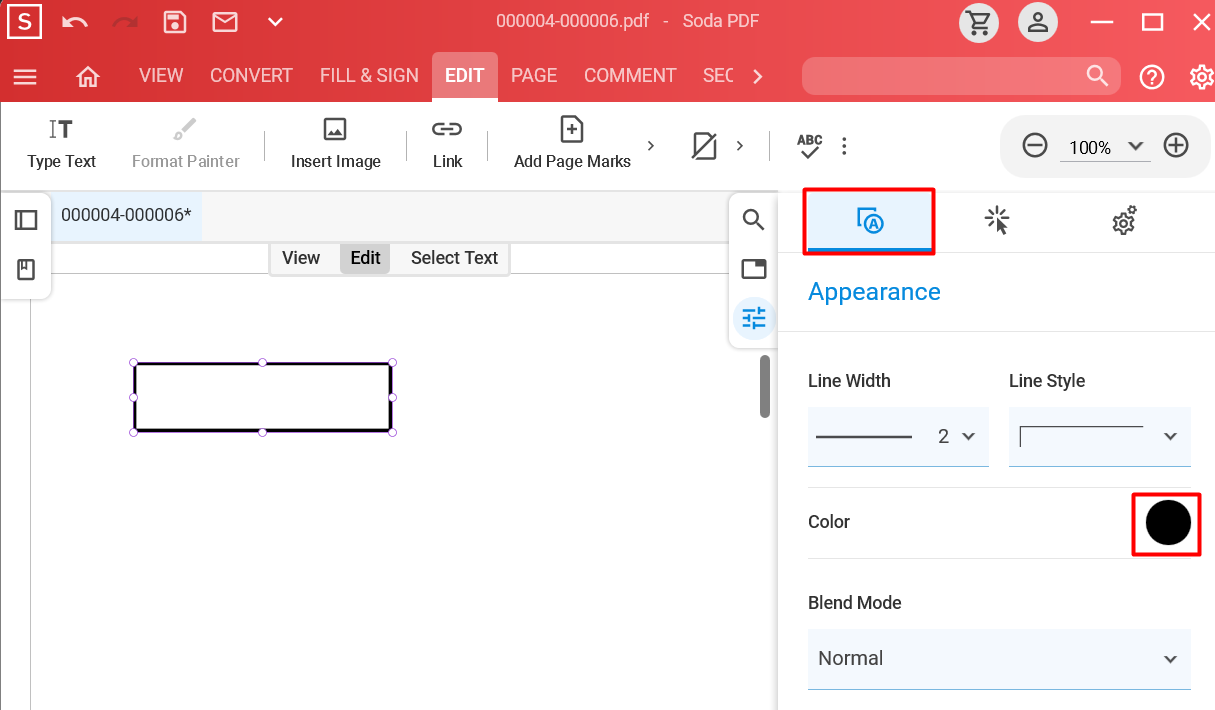The width and height of the screenshot is (1215, 710).
Task: Open the Blend Mode Normal dropdown
Action: click(999, 658)
